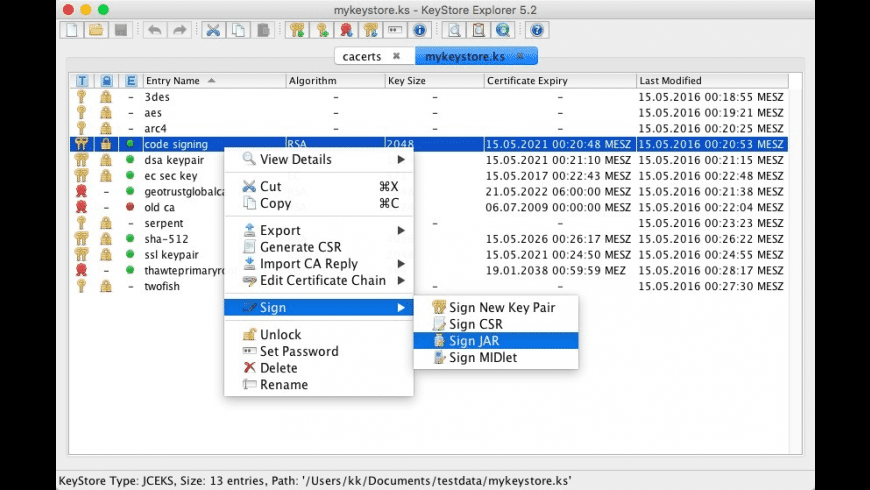
Task: Click the Generate Key Pair toolbar icon
Action: pos(296,30)
